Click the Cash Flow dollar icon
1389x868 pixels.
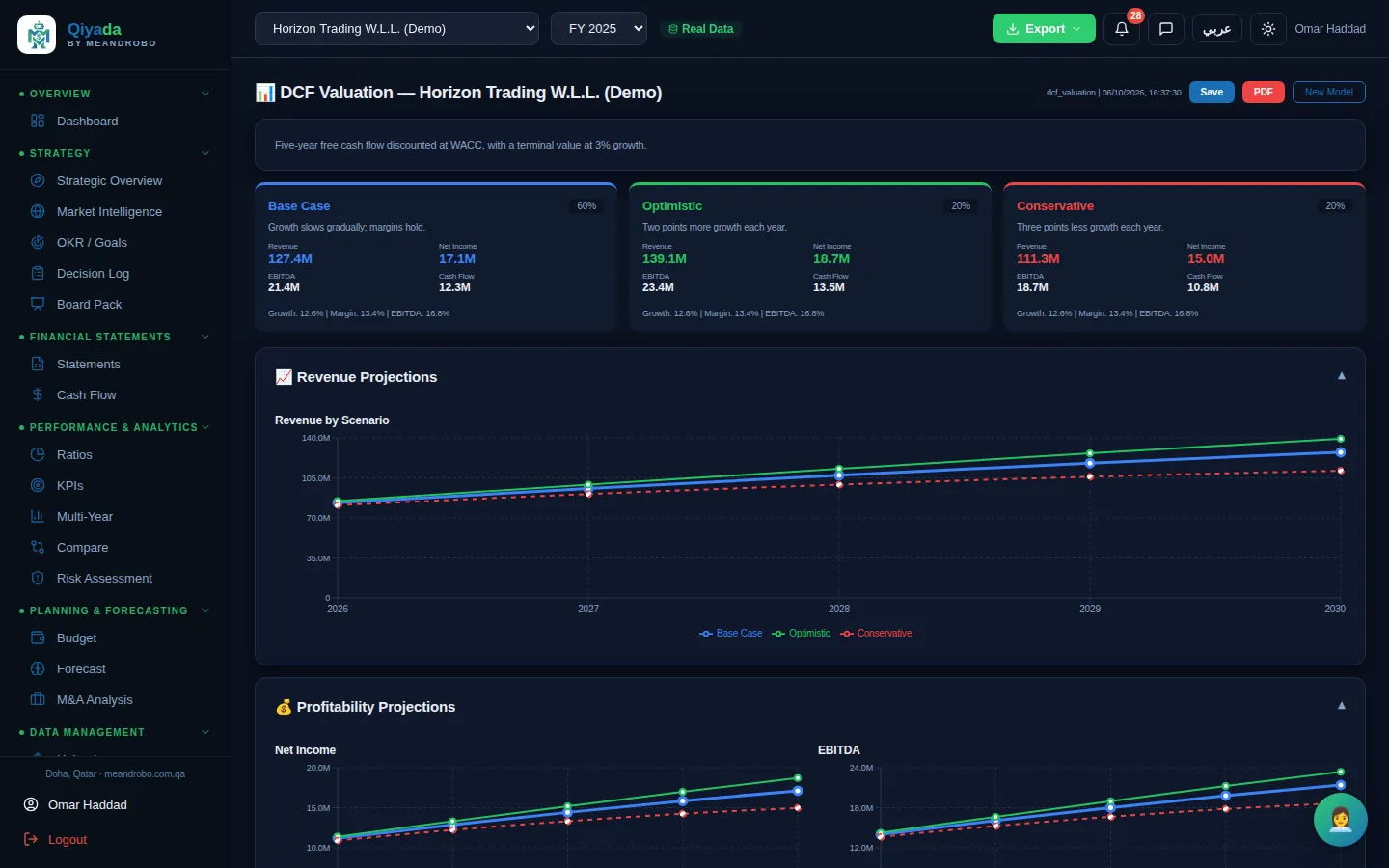coord(38,394)
